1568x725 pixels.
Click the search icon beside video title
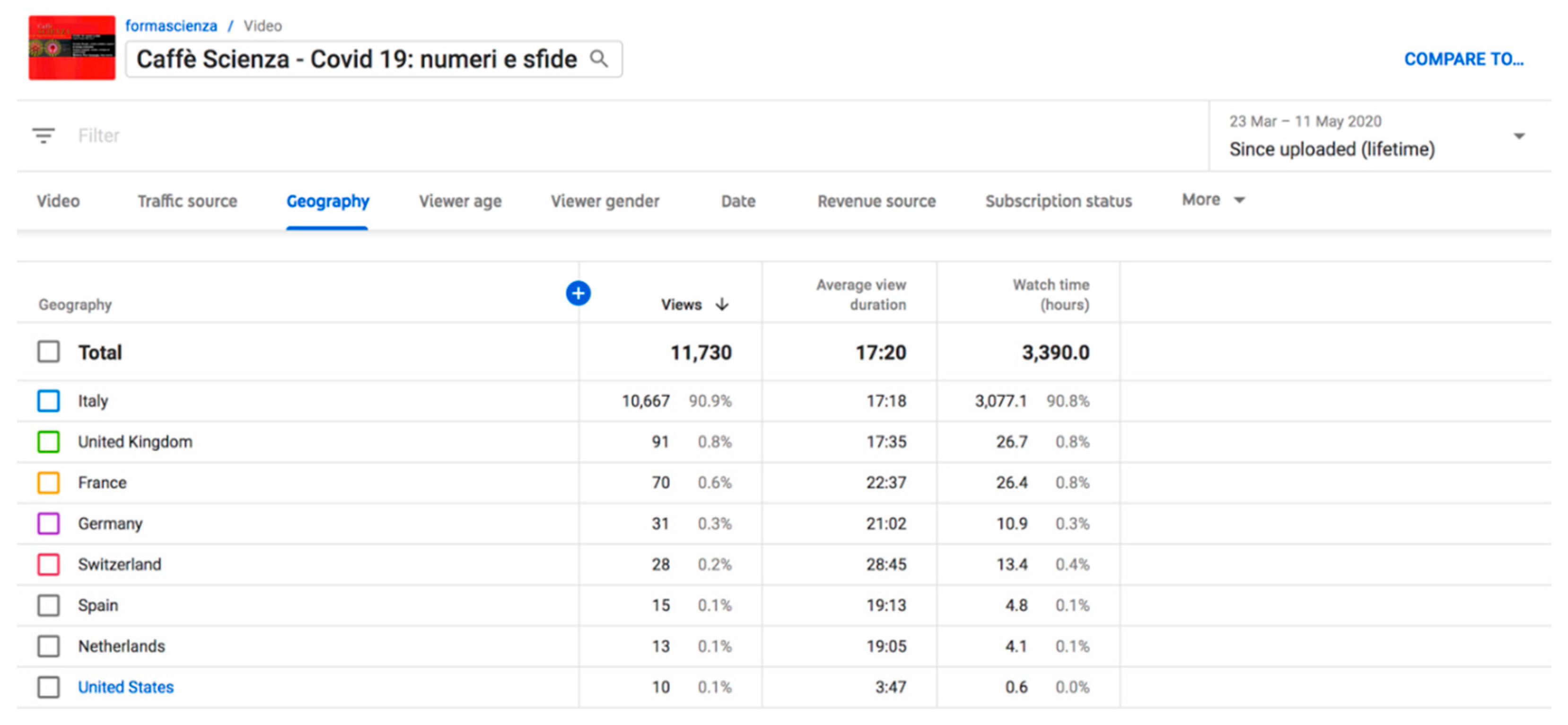[599, 59]
